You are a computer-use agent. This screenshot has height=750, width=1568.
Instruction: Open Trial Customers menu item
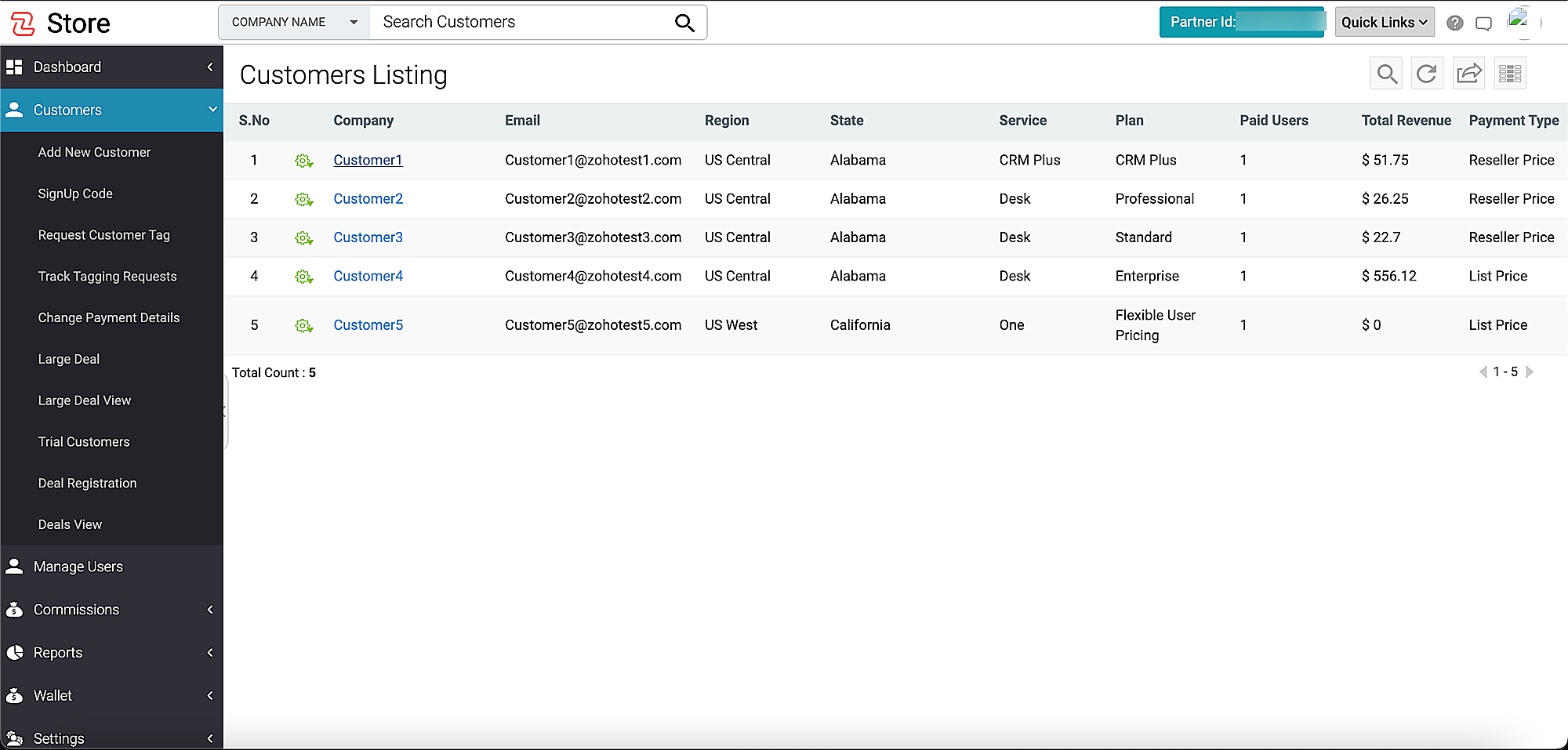tap(84, 442)
